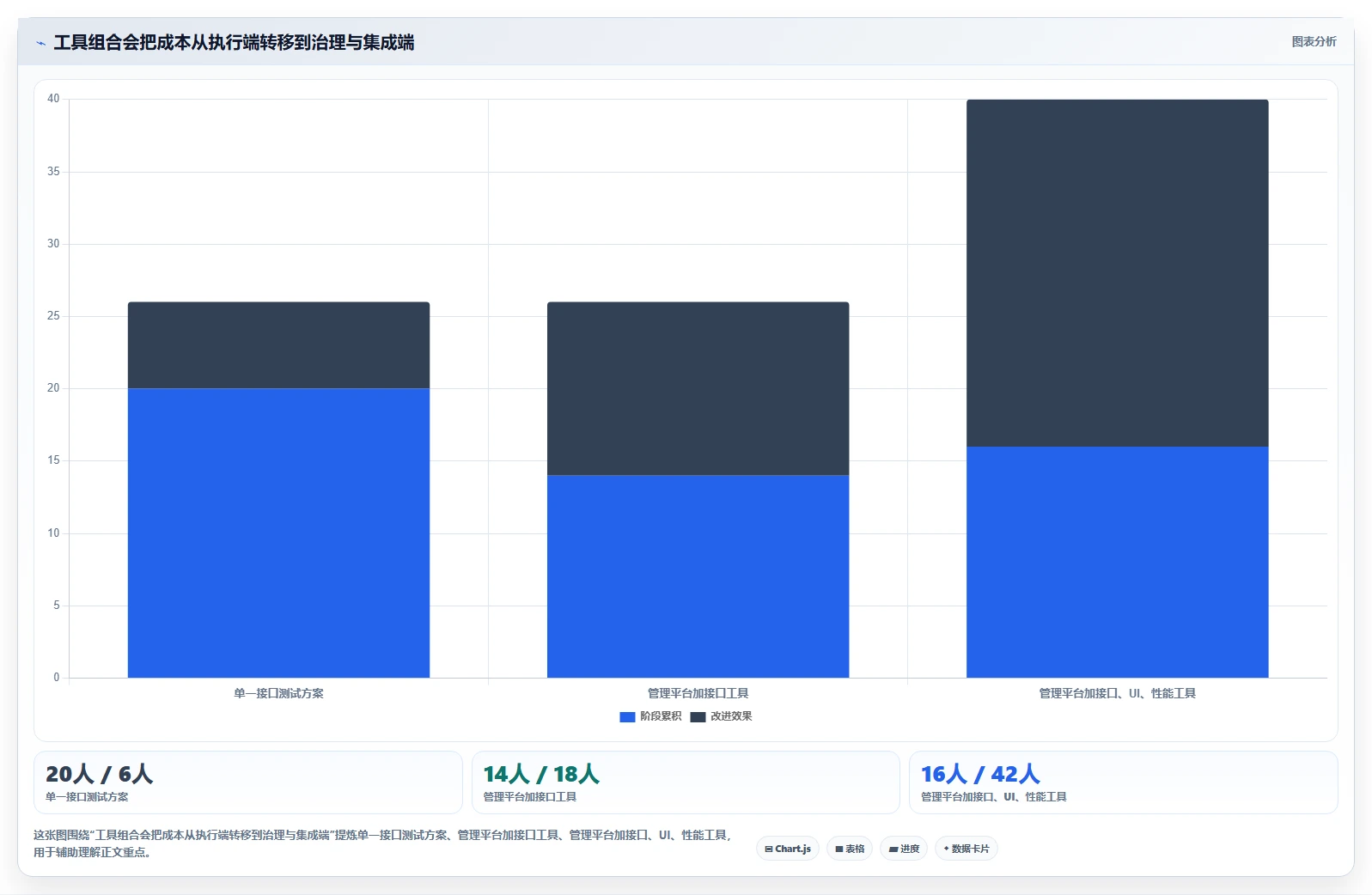This screenshot has height=895, width=1372.
Task: Click the icon left of the chart title
Action: [40, 43]
